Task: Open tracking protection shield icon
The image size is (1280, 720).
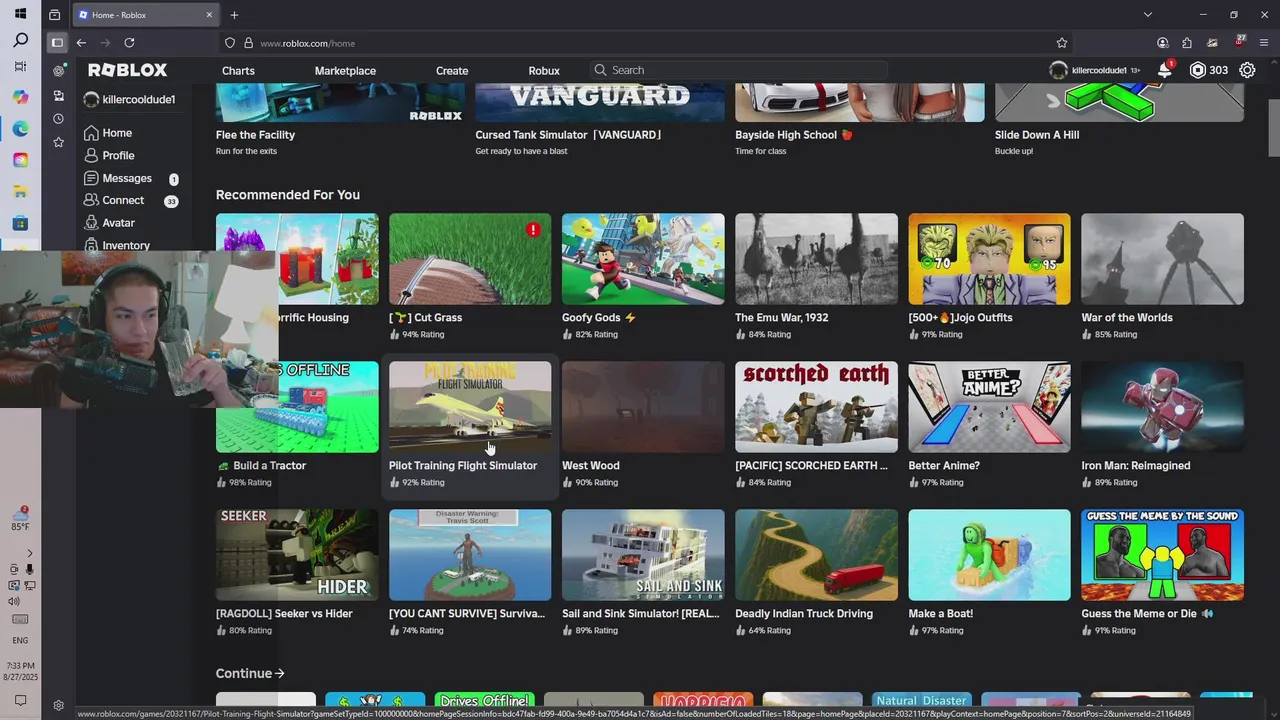Action: coord(230,43)
